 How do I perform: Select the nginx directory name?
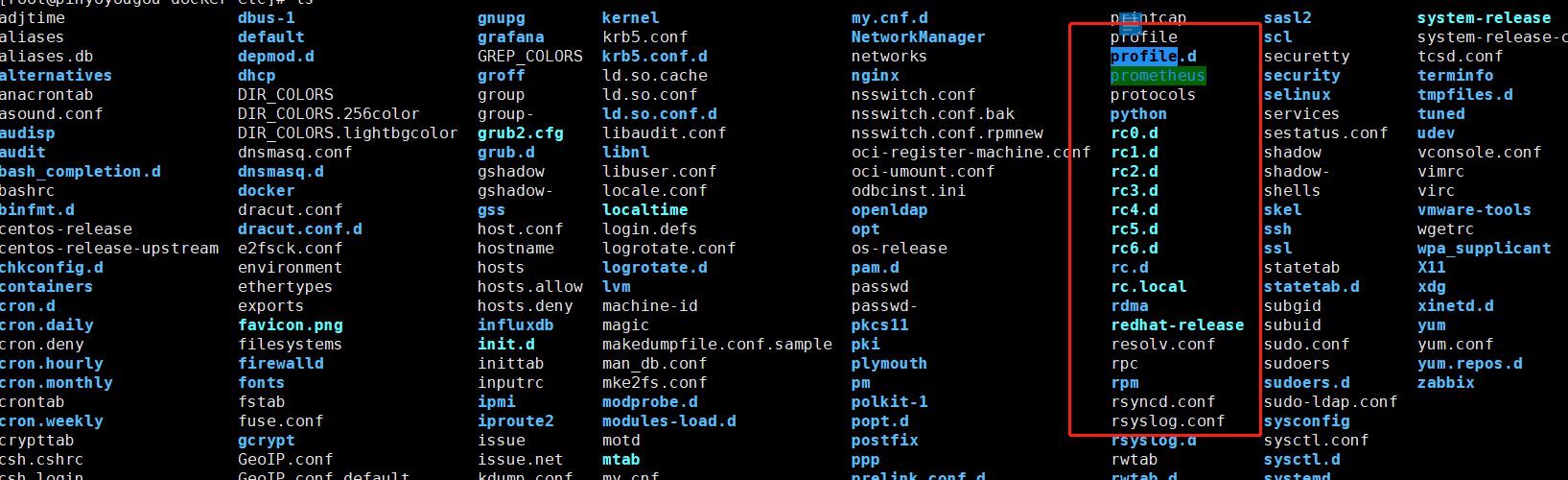click(875, 76)
